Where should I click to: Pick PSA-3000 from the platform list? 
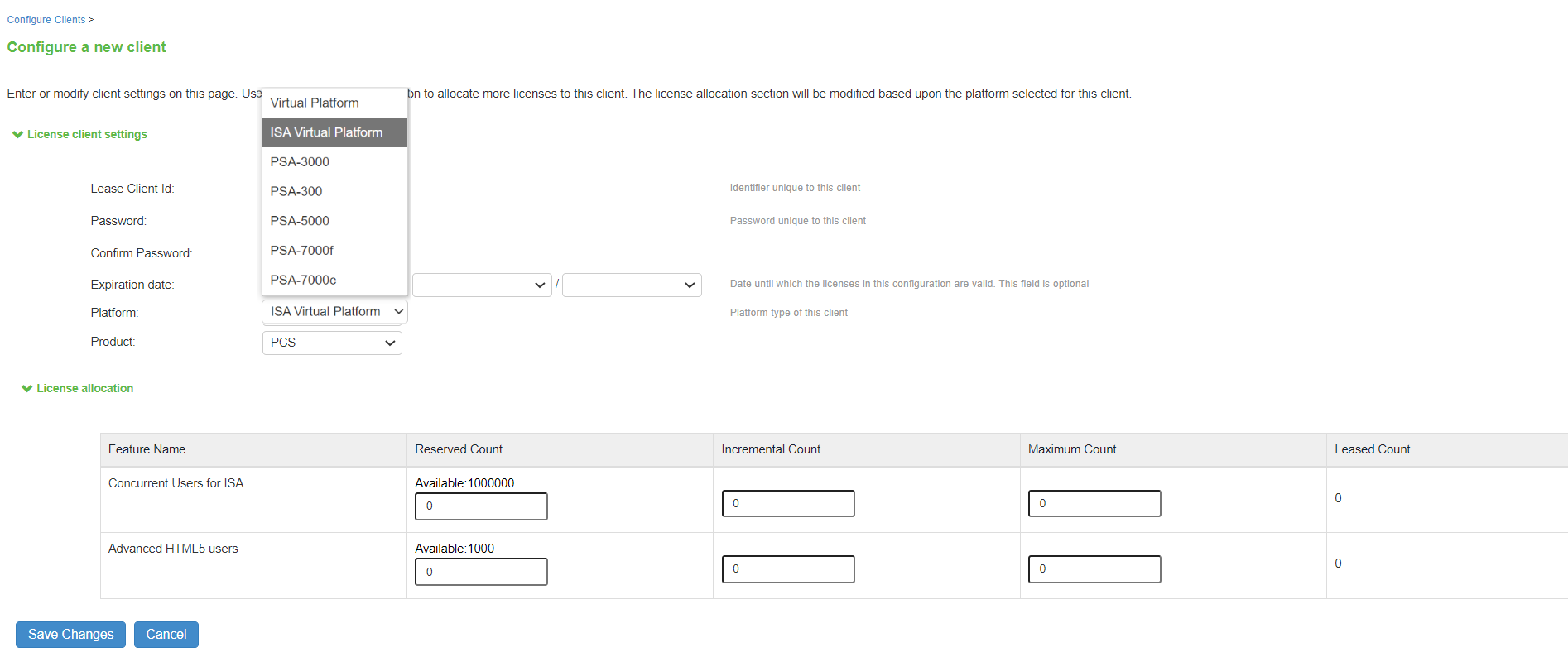coord(334,162)
